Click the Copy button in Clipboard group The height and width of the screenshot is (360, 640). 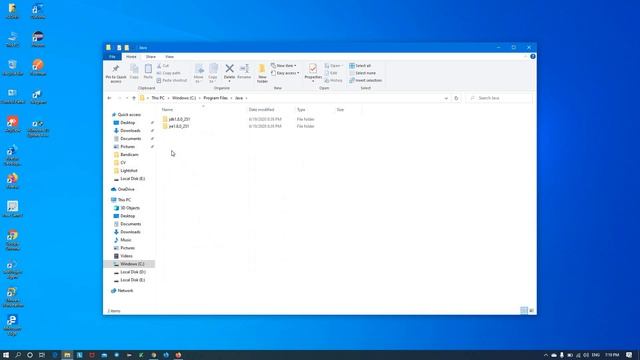[134, 72]
